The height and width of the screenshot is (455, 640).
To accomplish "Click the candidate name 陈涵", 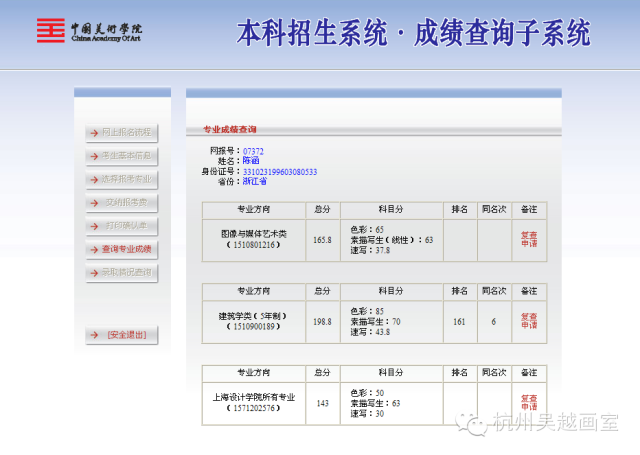I will pyautogui.click(x=251, y=161).
